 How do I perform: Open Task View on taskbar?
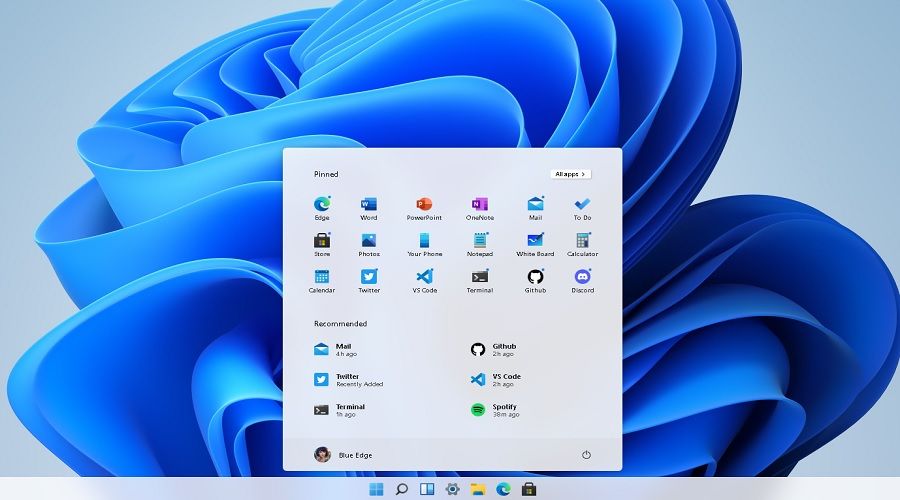tap(427, 489)
